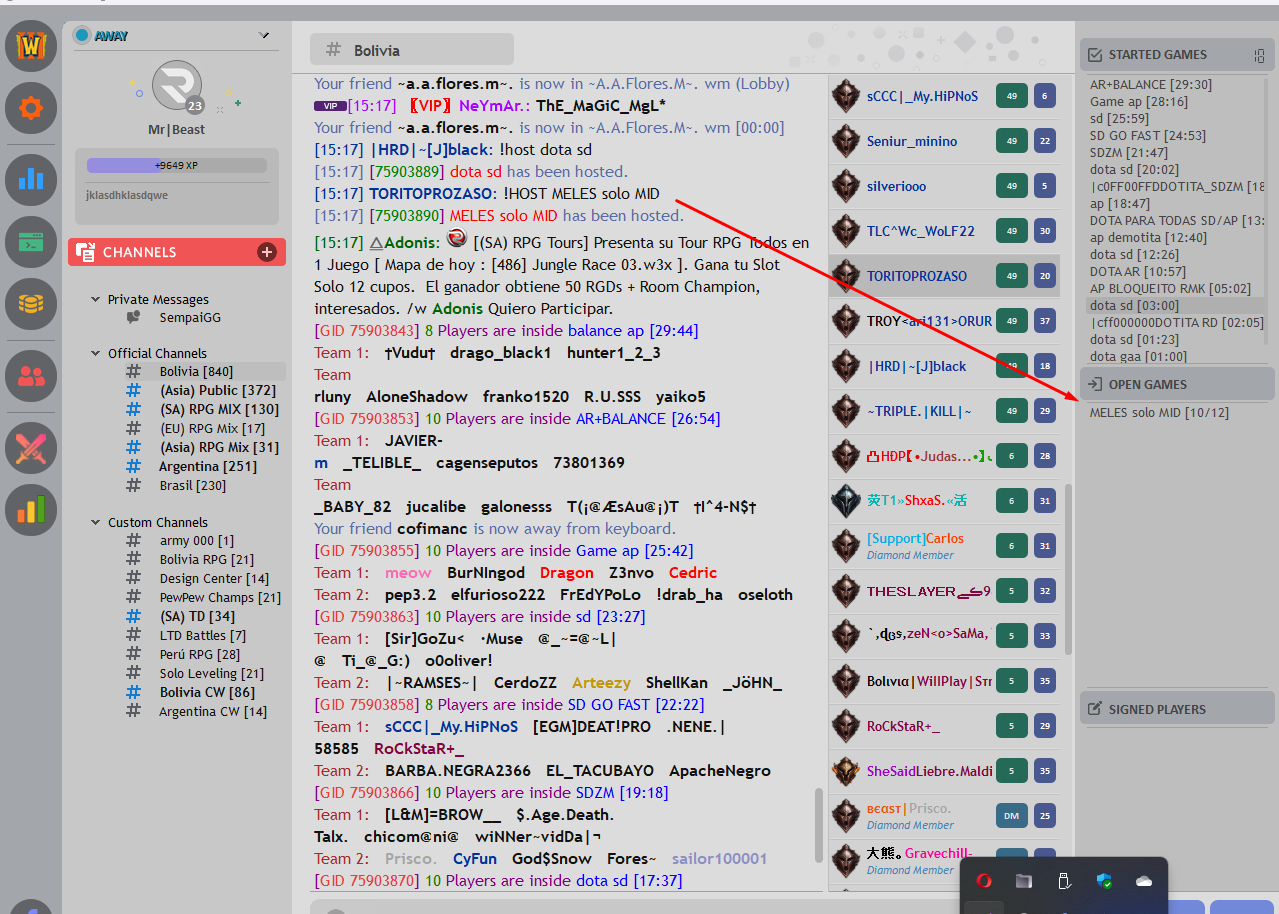Click the Signed Players panel header
The image size is (1279, 914).
coord(1177,709)
